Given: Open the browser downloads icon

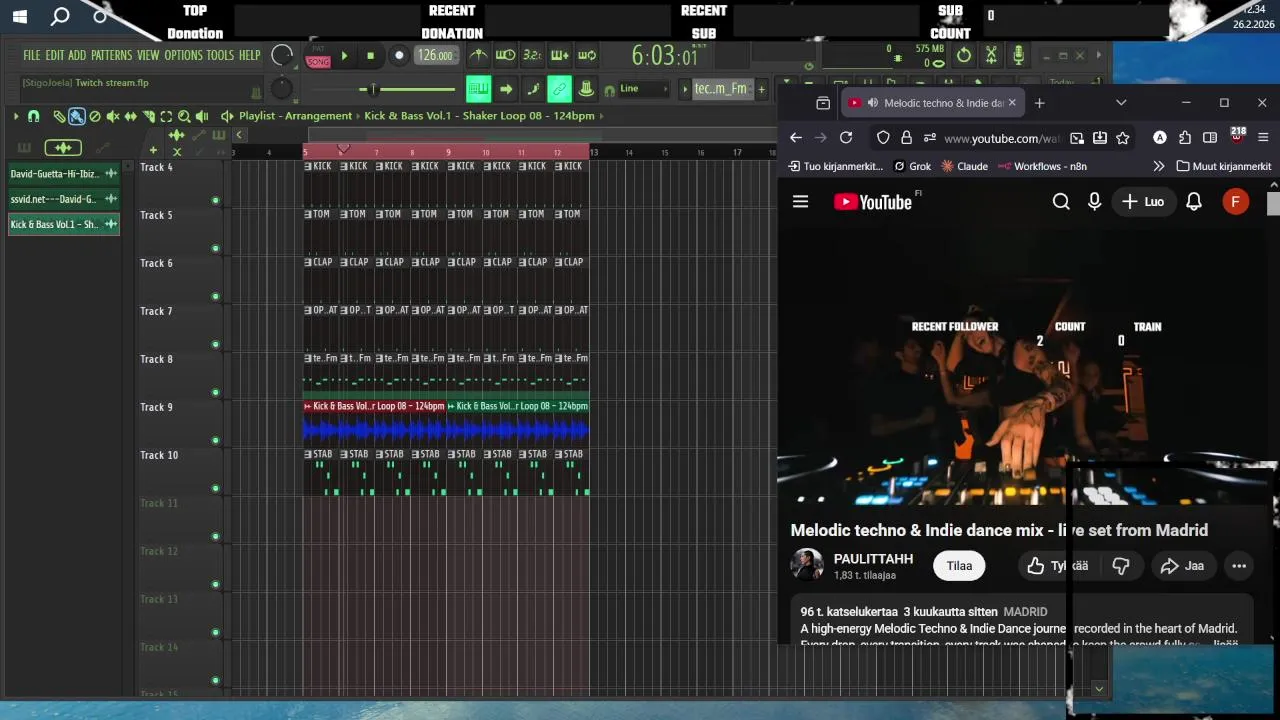Looking at the screenshot, I should [1100, 138].
